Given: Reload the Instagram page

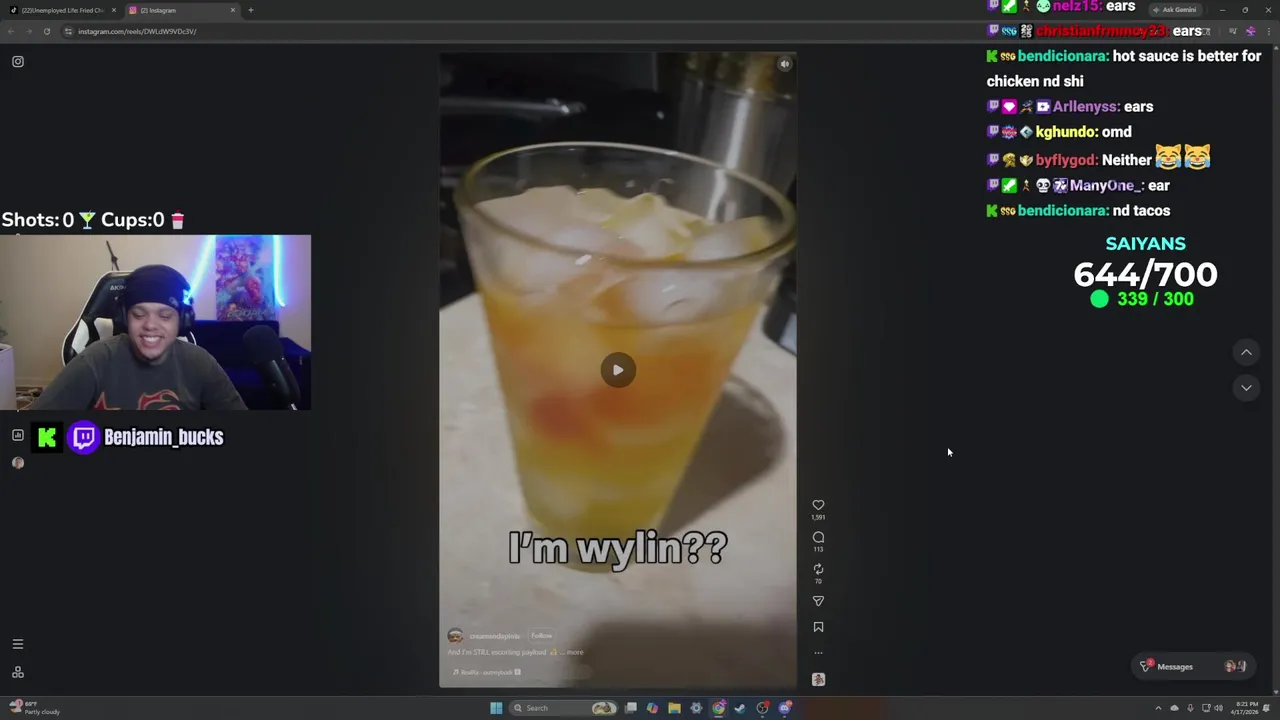Looking at the screenshot, I should (47, 31).
